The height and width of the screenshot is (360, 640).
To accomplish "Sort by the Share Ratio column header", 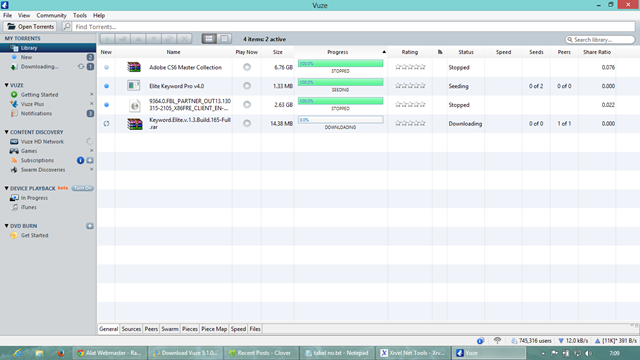I will 597,52.
